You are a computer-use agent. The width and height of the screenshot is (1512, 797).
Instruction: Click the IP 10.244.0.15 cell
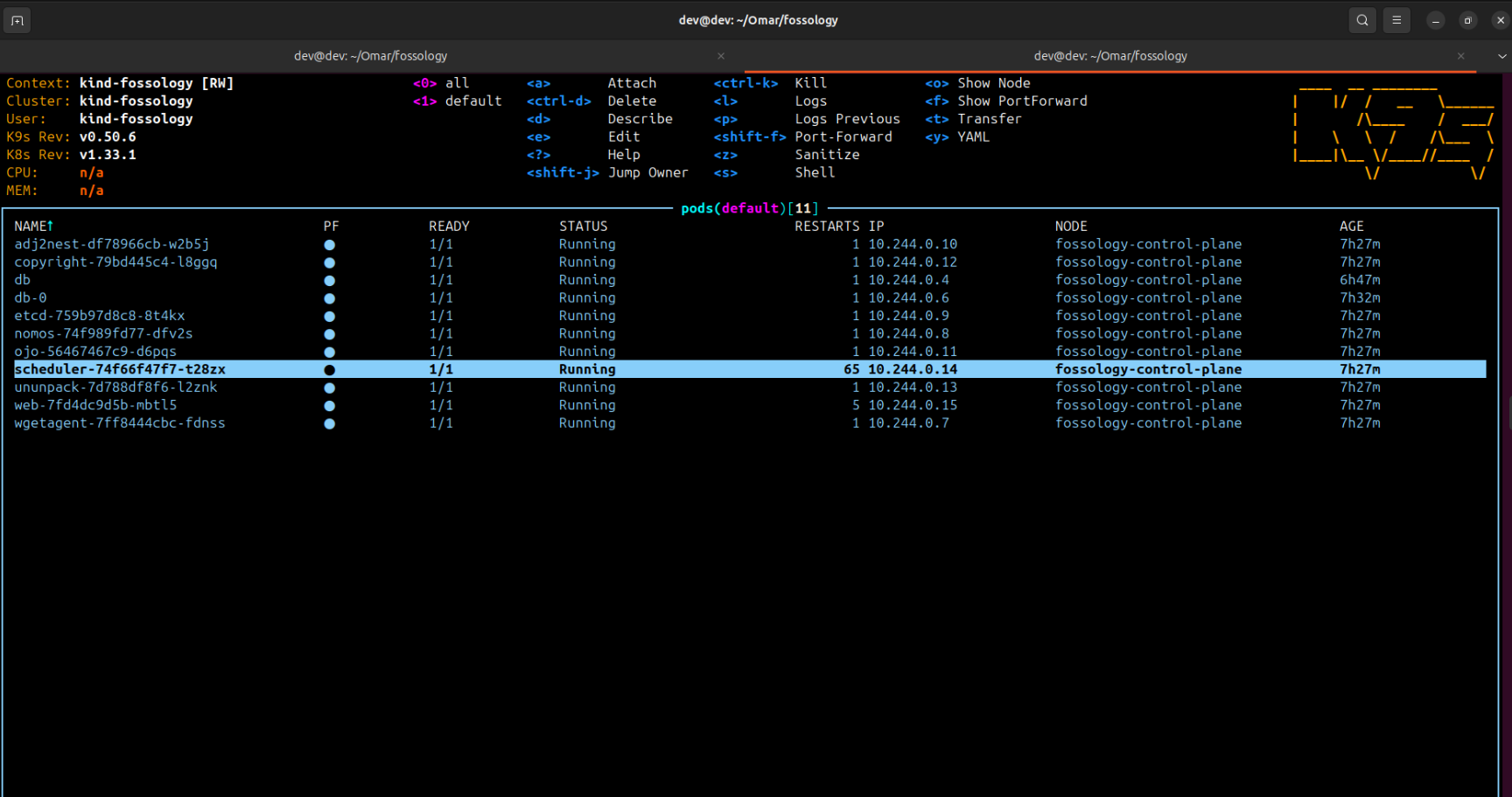click(x=913, y=406)
